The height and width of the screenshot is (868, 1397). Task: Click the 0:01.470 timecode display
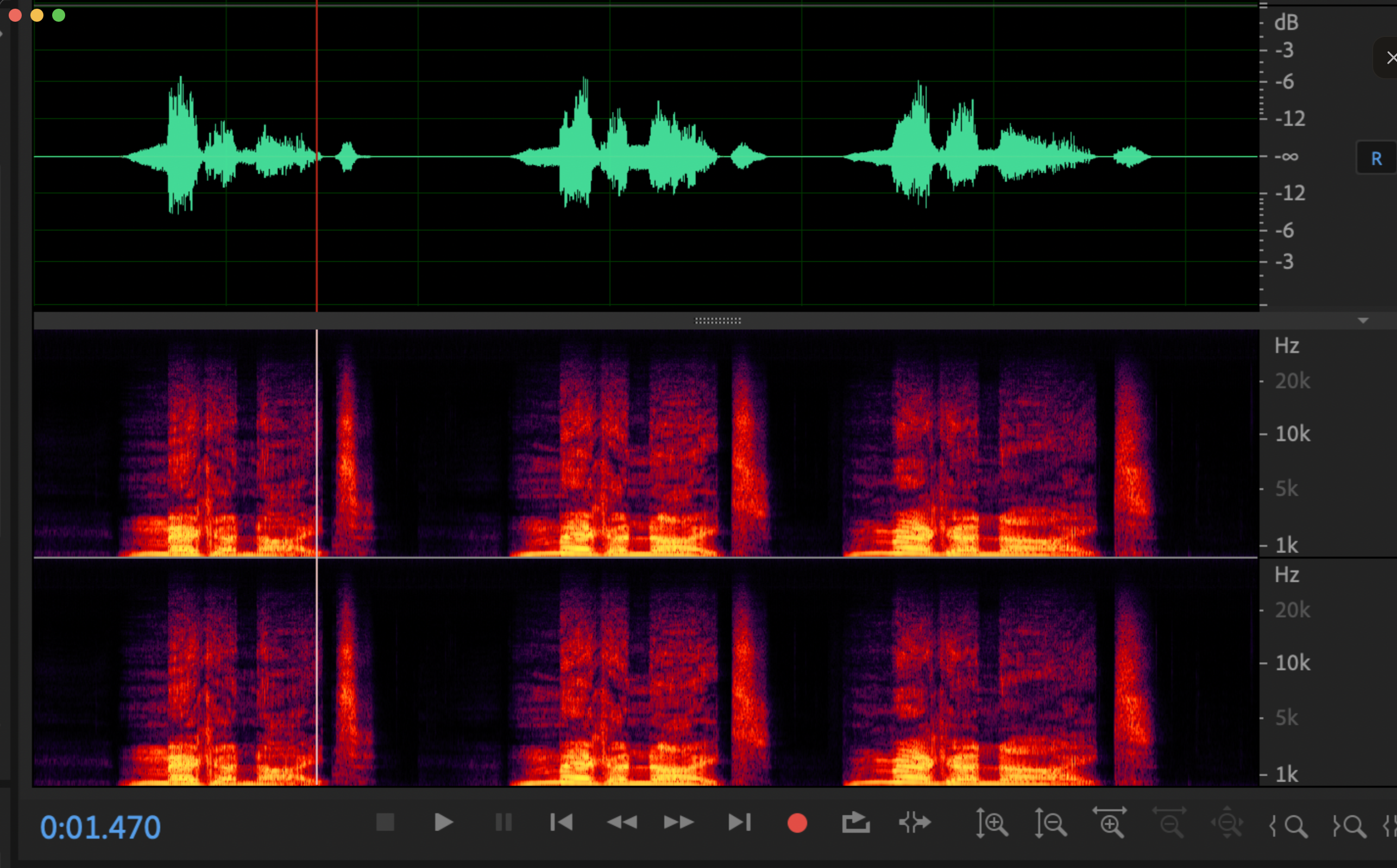[x=100, y=827]
